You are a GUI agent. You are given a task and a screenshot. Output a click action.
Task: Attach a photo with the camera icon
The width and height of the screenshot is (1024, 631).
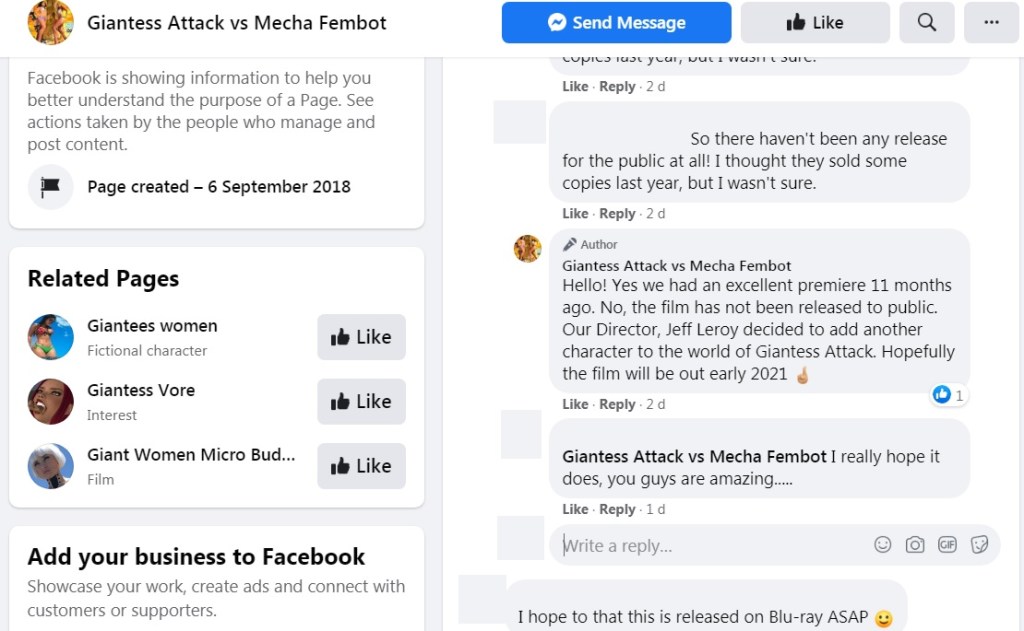tap(915, 545)
